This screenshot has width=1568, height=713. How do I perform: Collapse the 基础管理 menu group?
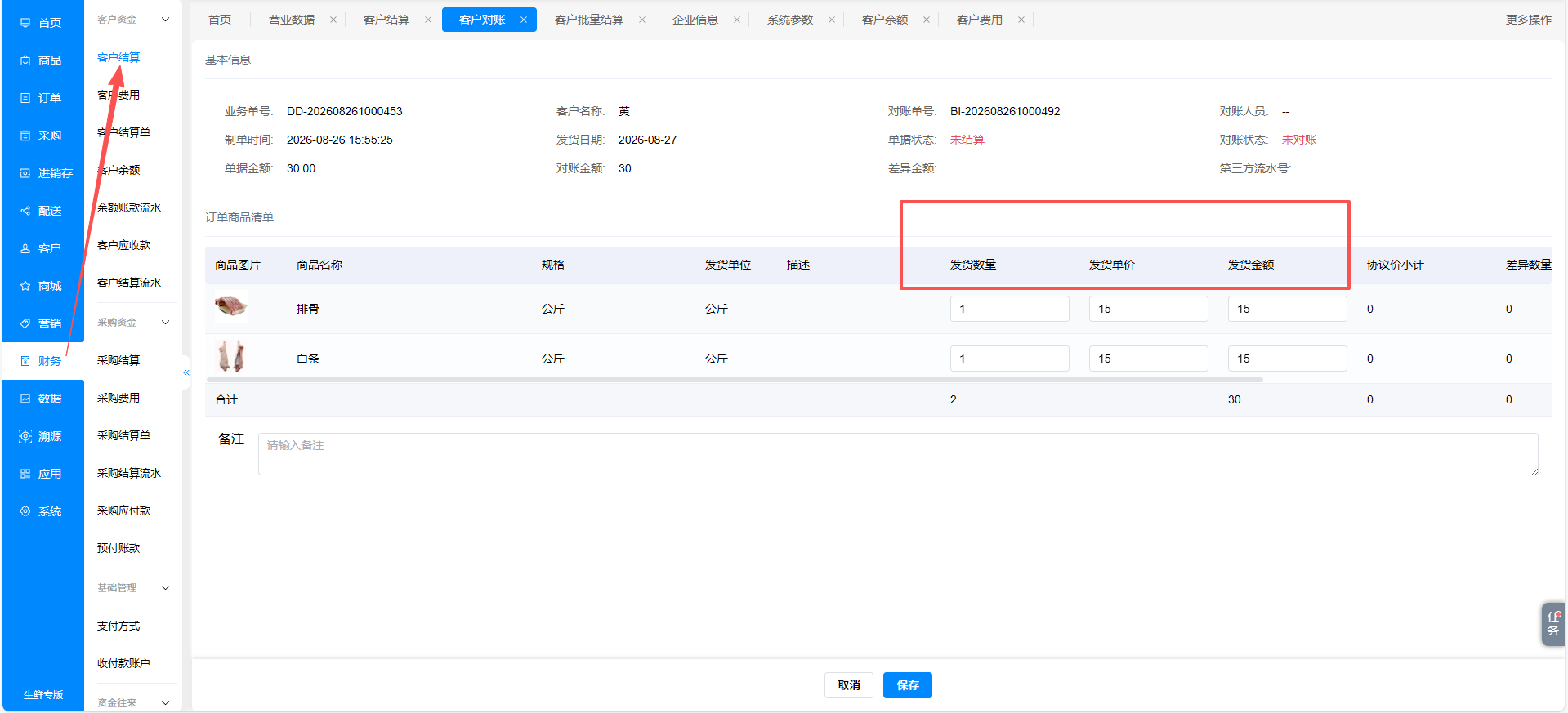tap(165, 588)
